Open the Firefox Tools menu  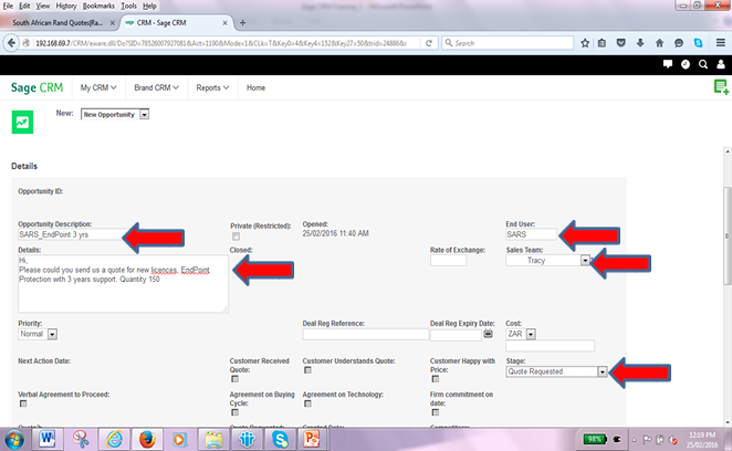tap(128, 6)
